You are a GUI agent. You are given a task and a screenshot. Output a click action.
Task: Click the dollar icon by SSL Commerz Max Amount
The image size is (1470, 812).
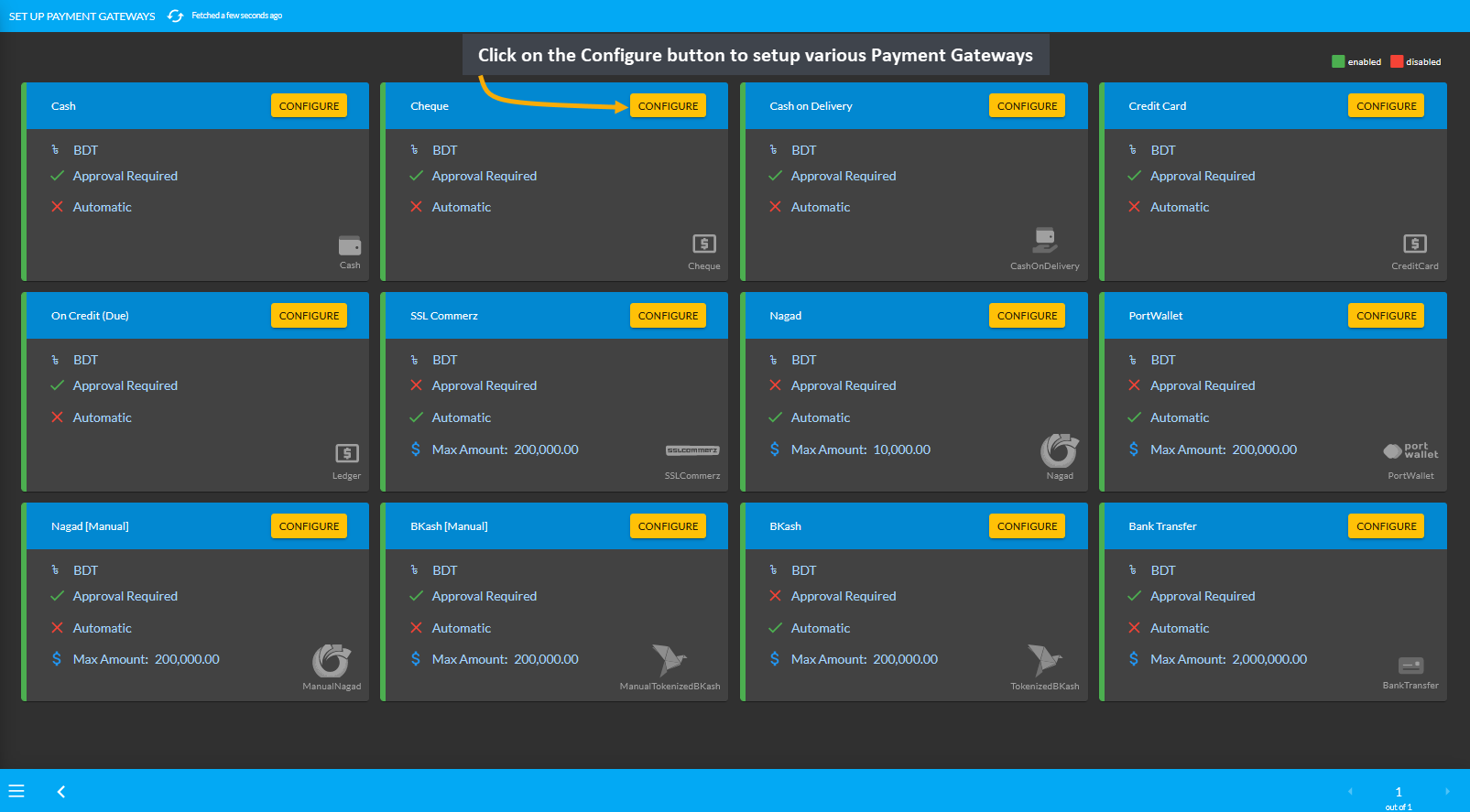point(416,449)
